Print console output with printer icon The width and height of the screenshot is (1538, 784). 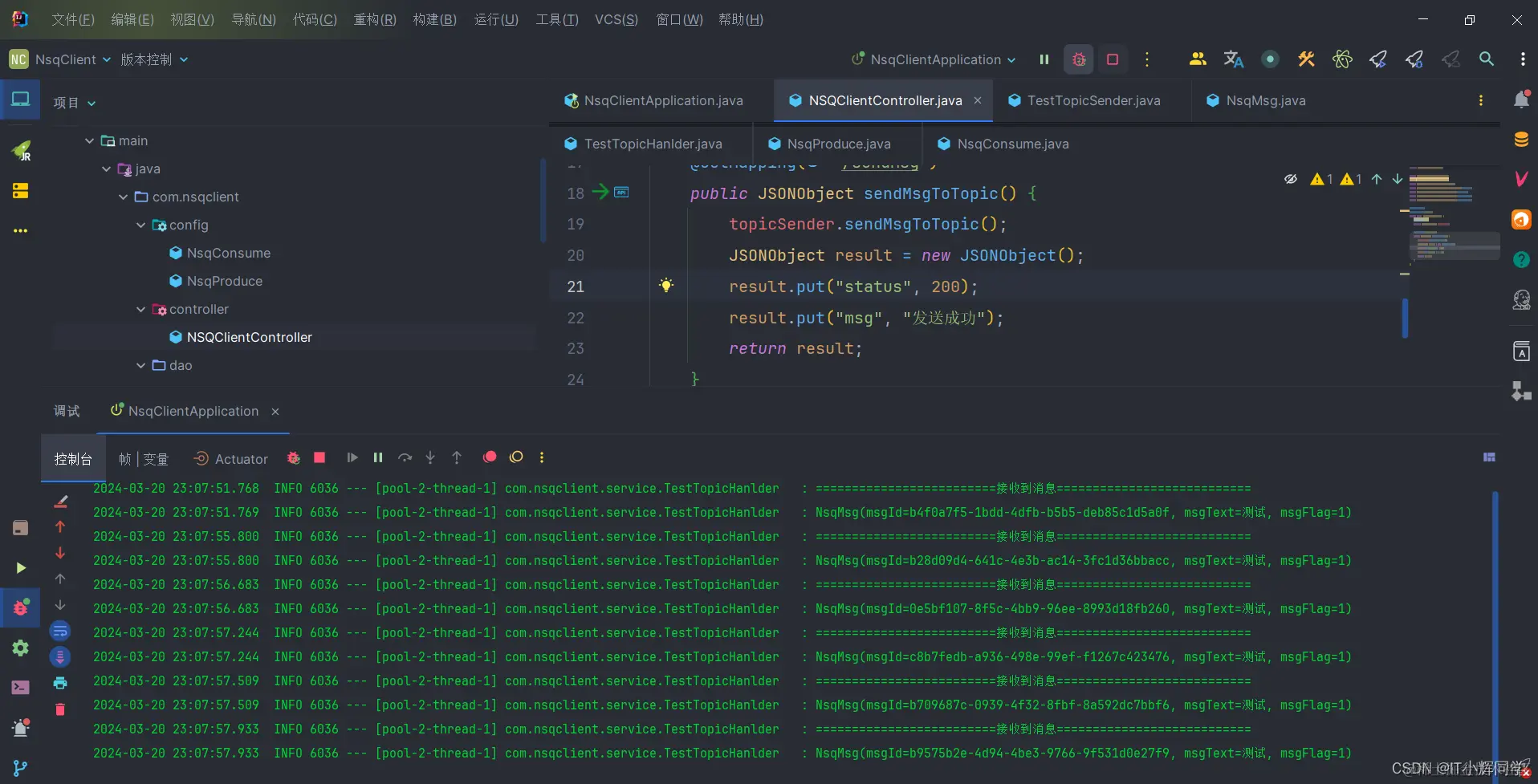tap(60, 683)
